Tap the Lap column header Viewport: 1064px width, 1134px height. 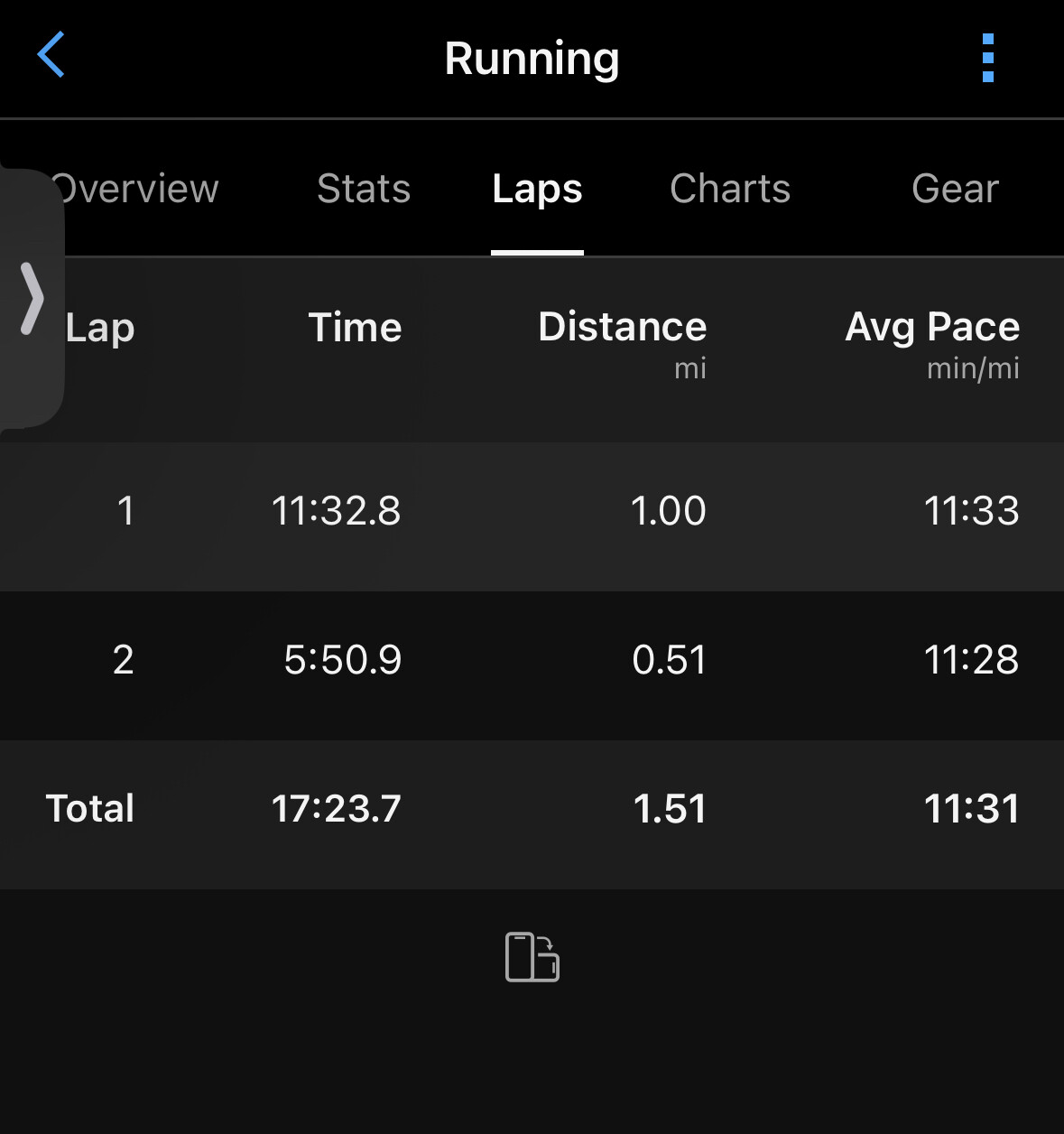100,328
